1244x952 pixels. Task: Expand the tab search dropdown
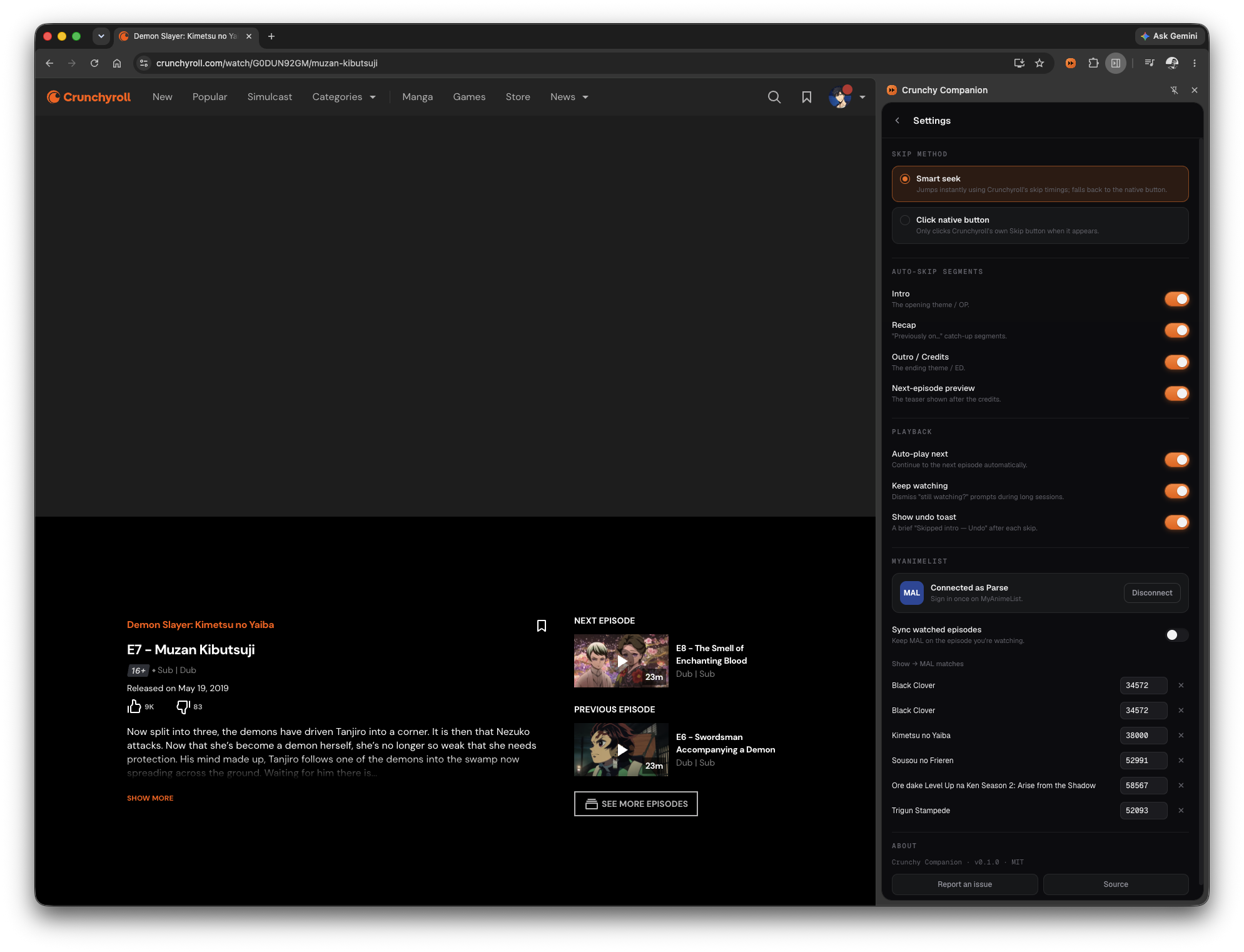point(101,36)
